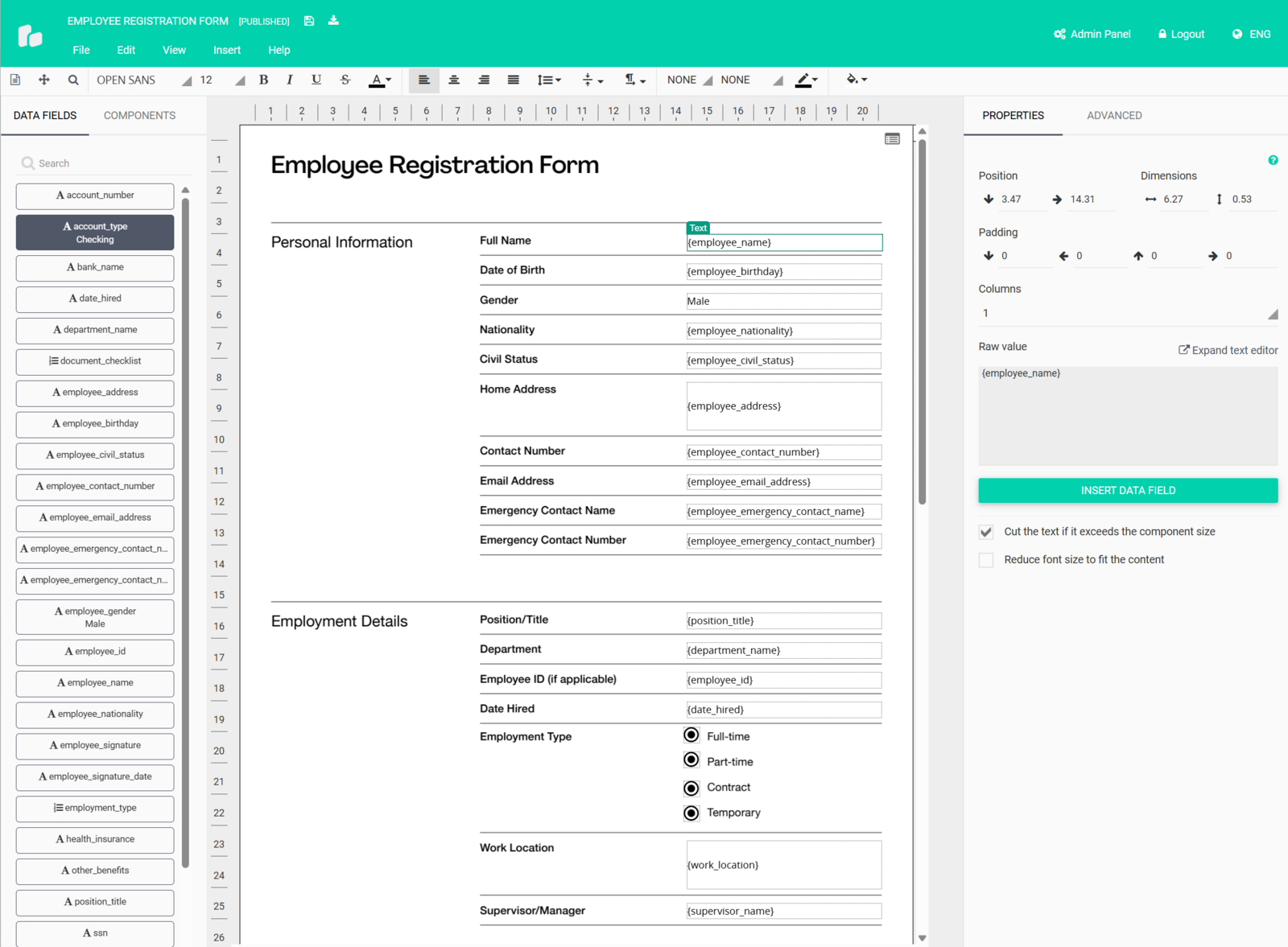Click the data fields list scrollbar
This screenshot has height=947, width=1288.
185,531
